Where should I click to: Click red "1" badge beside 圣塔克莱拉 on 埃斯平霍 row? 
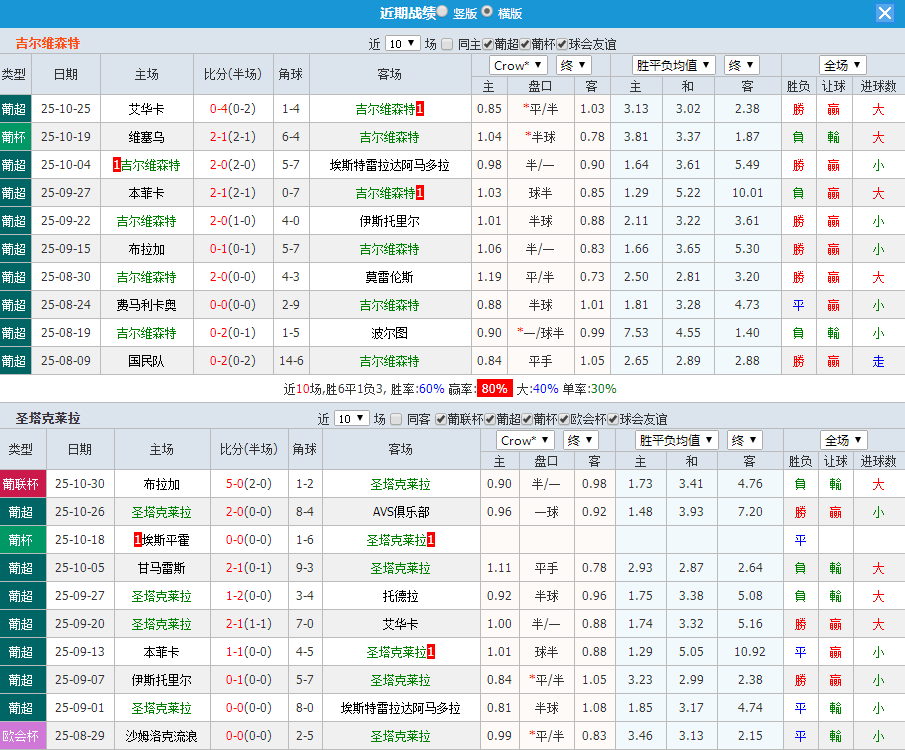click(429, 540)
